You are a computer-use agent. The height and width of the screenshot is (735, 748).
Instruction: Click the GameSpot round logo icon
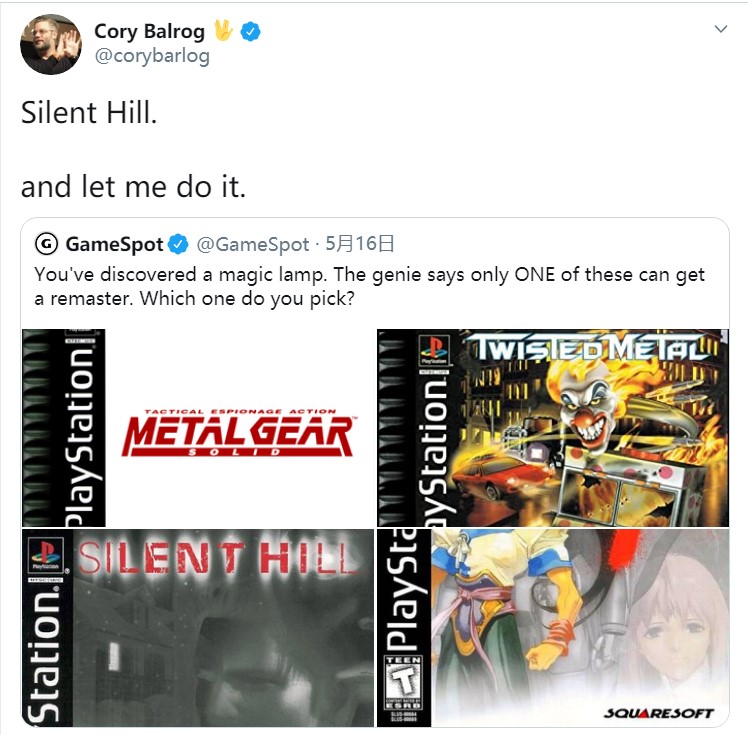pos(47,244)
